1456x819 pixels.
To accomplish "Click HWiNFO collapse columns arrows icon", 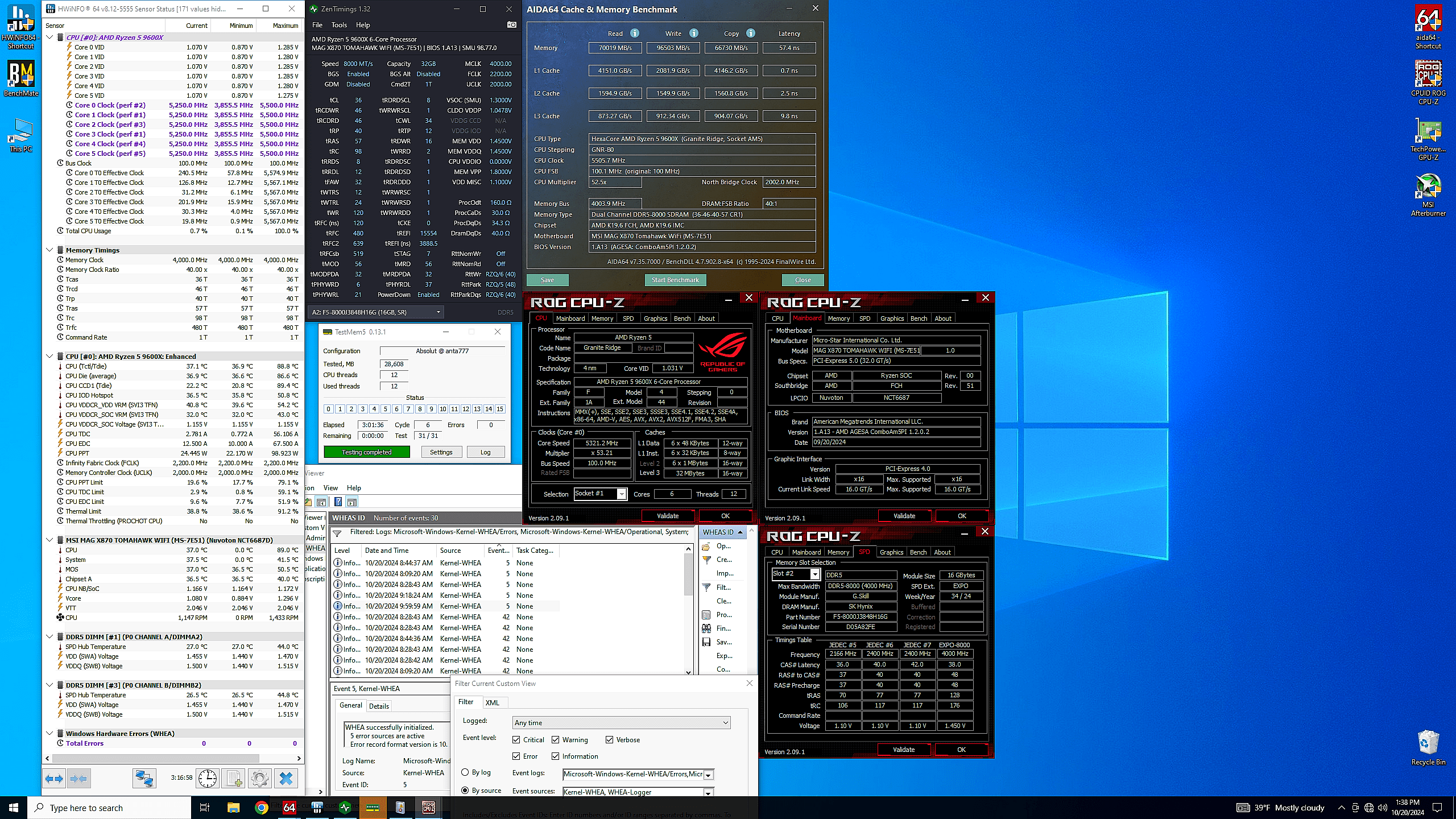I will (x=78, y=778).
